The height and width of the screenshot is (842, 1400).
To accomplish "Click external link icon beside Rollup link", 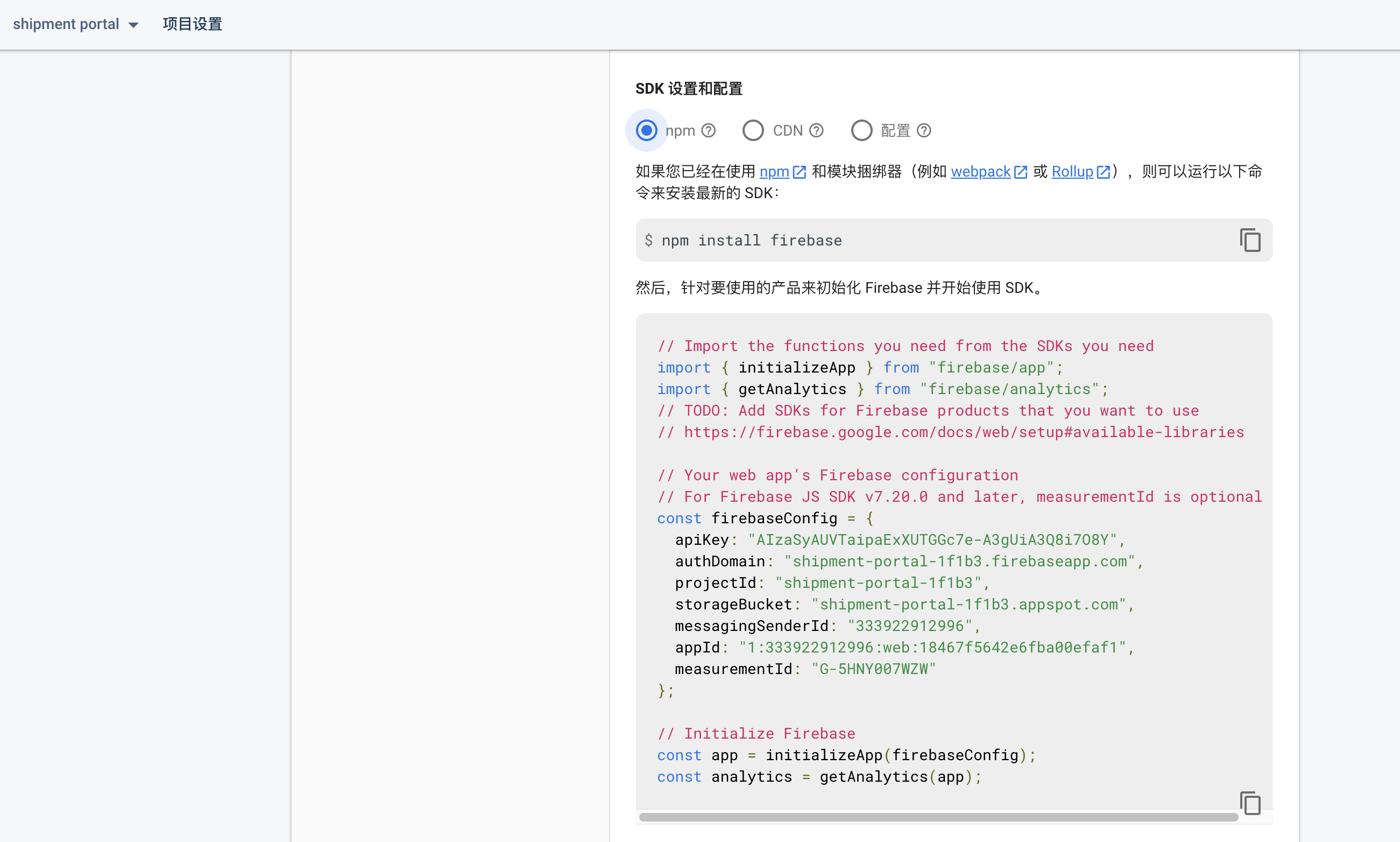I will pos(1103,172).
